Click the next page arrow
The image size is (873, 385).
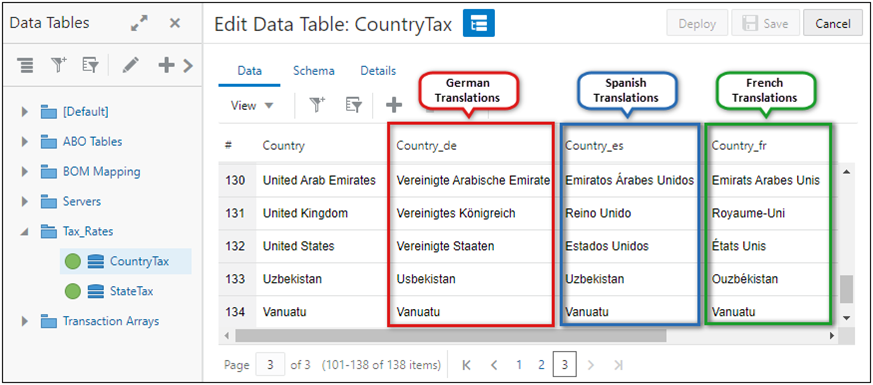[x=591, y=365]
